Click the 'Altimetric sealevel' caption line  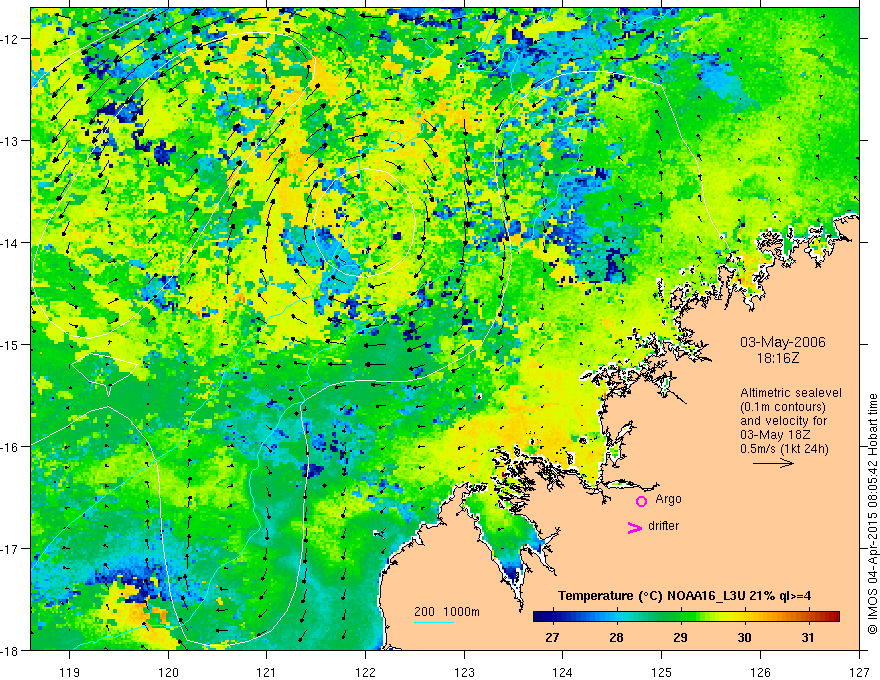[x=790, y=393]
